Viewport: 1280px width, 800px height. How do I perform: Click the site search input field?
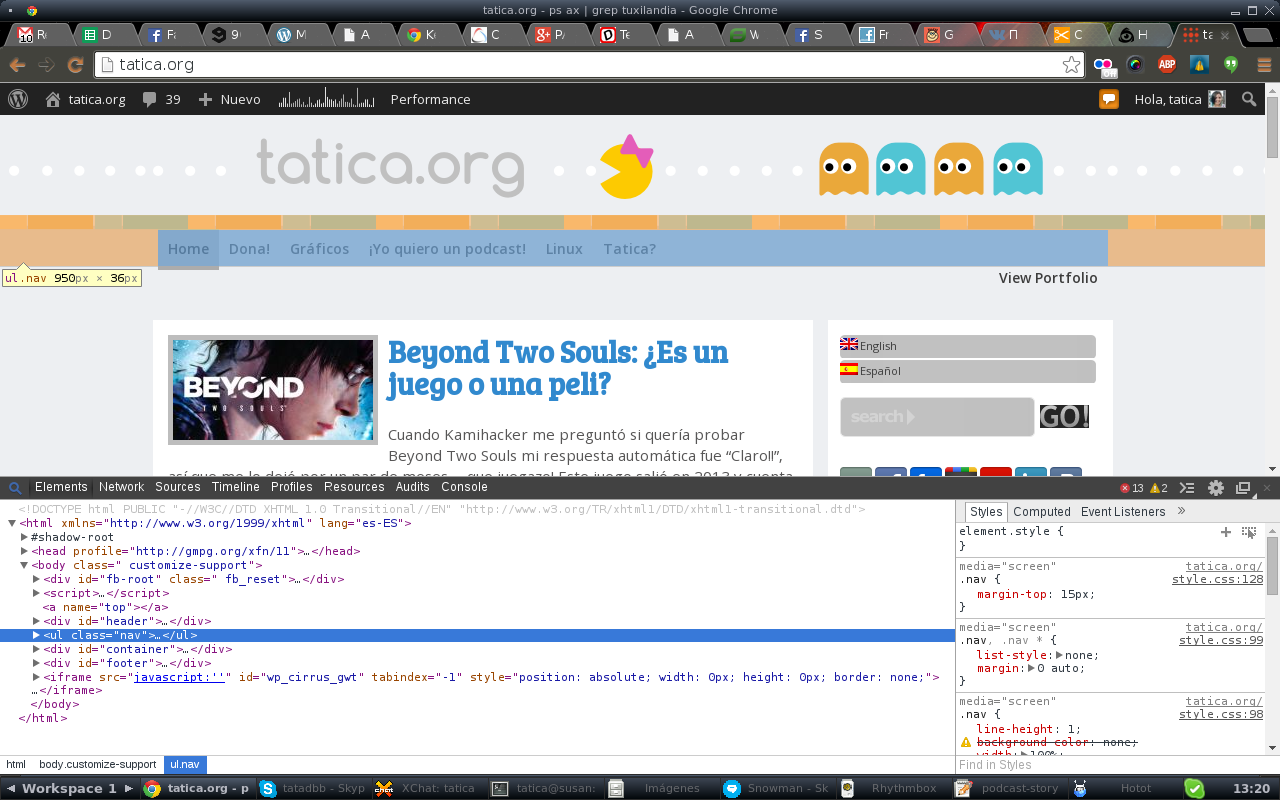[x=937, y=417]
